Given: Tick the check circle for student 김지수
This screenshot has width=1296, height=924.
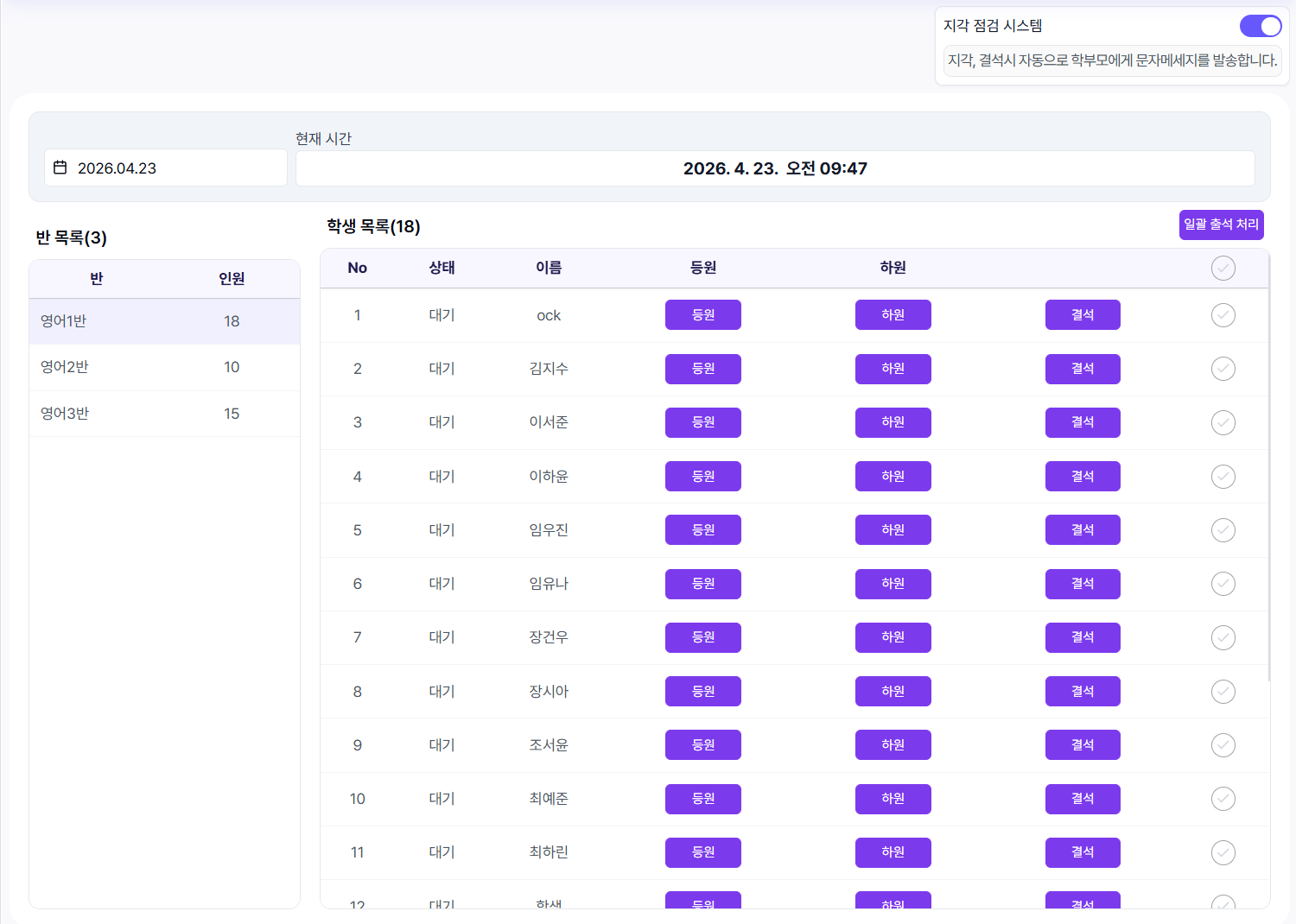Looking at the screenshot, I should (1223, 369).
